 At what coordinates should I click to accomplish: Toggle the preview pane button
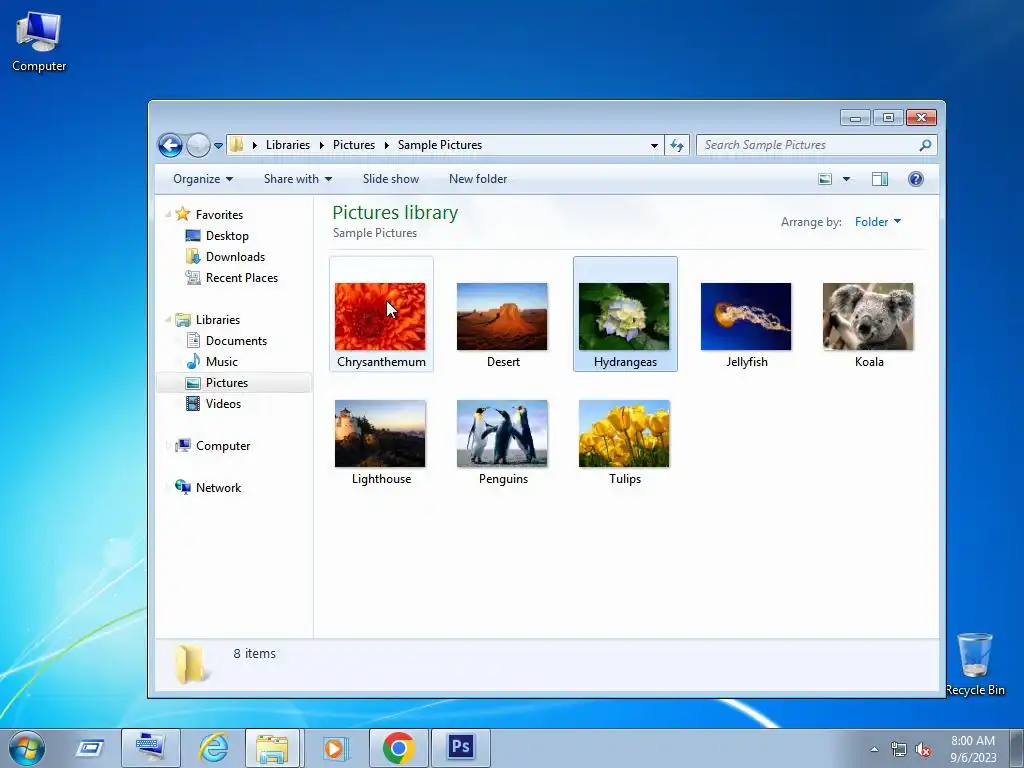coord(880,179)
